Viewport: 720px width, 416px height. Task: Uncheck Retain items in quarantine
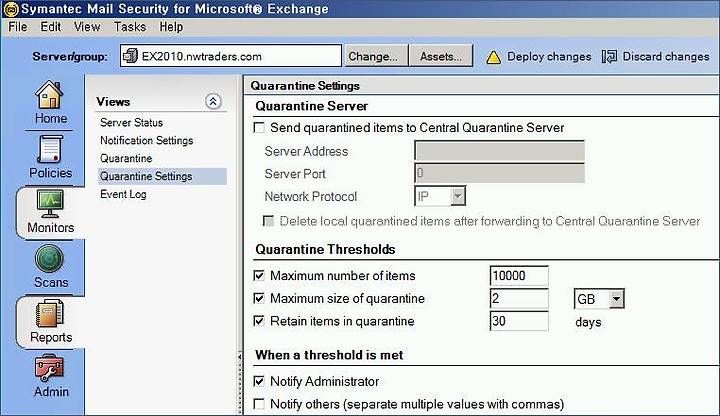pyautogui.click(x=259, y=321)
